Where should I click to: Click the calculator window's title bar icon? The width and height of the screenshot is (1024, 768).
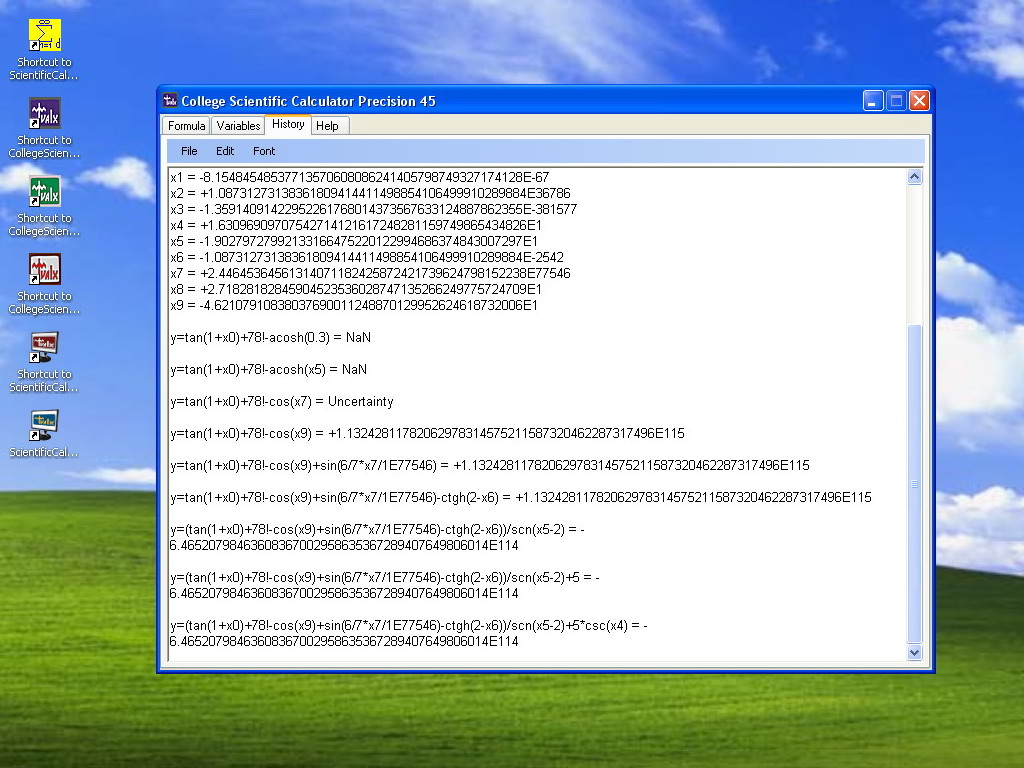click(170, 101)
